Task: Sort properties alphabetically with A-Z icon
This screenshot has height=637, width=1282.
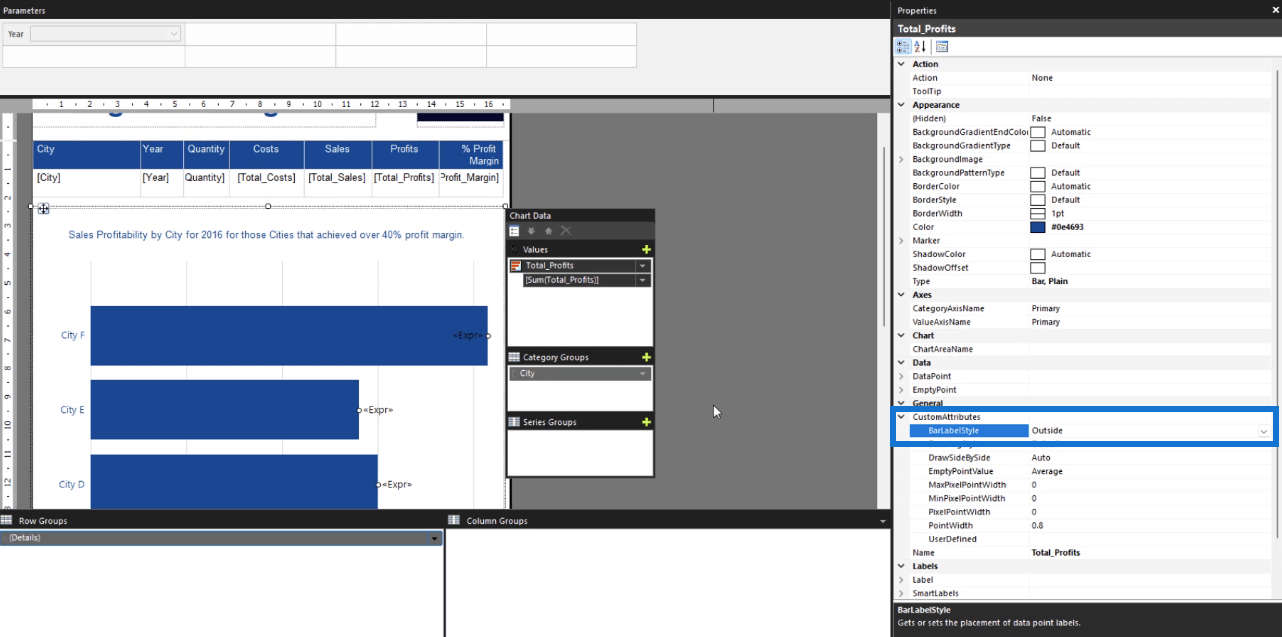Action: coord(920,47)
